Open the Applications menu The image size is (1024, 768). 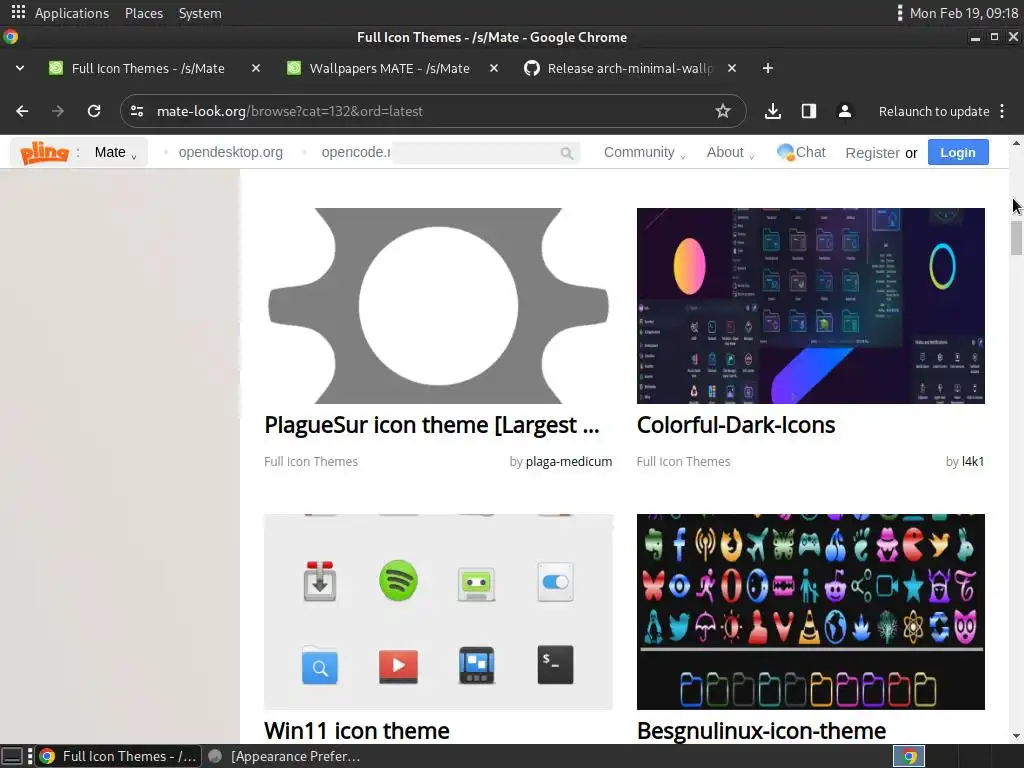click(72, 13)
